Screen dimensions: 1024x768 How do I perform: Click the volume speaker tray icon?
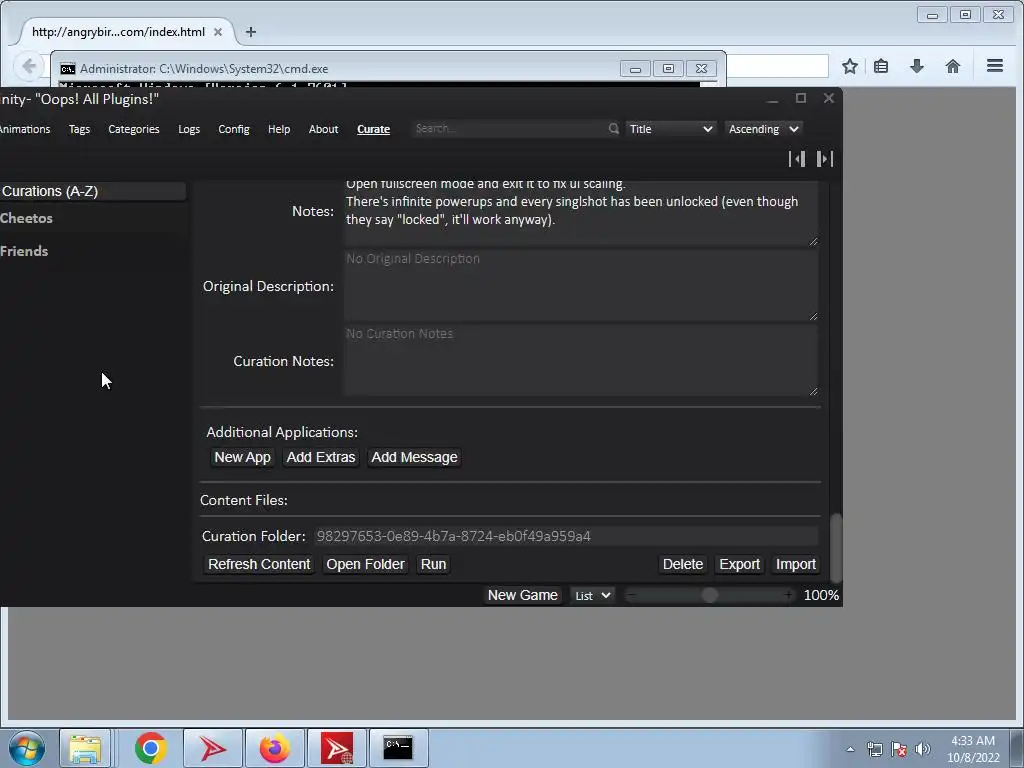click(x=922, y=749)
